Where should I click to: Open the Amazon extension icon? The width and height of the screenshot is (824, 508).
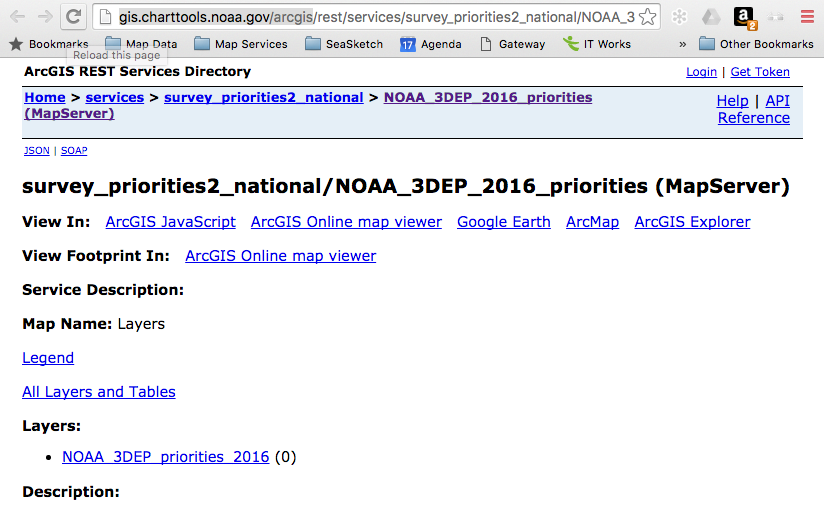(744, 17)
